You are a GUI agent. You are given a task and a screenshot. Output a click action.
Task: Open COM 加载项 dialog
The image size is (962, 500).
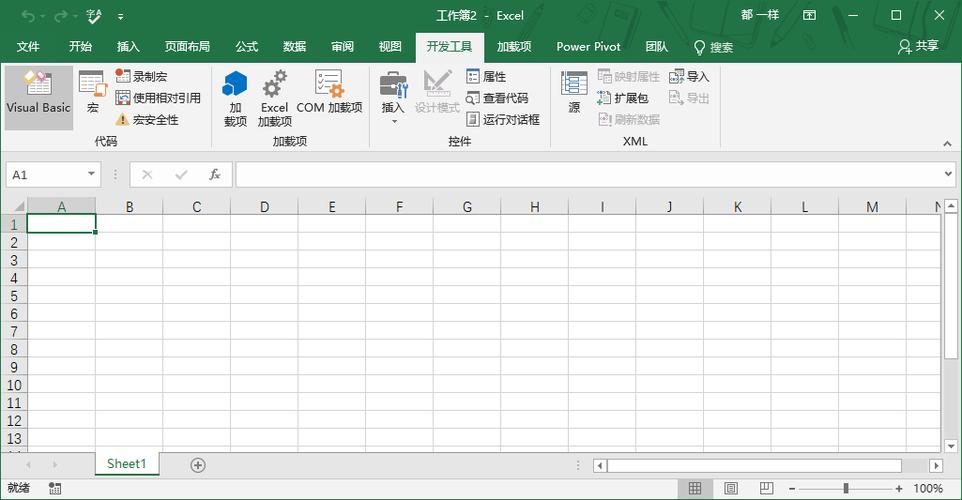click(x=329, y=92)
